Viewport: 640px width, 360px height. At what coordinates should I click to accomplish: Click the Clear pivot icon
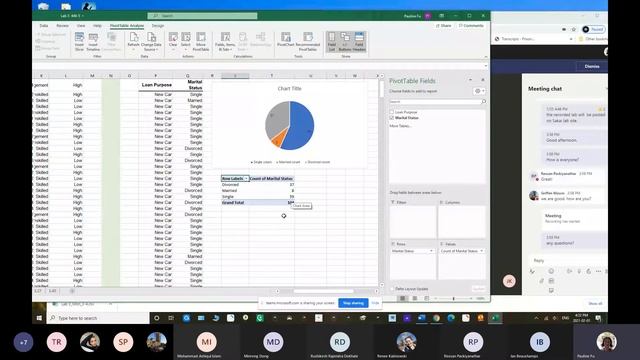click(x=173, y=40)
